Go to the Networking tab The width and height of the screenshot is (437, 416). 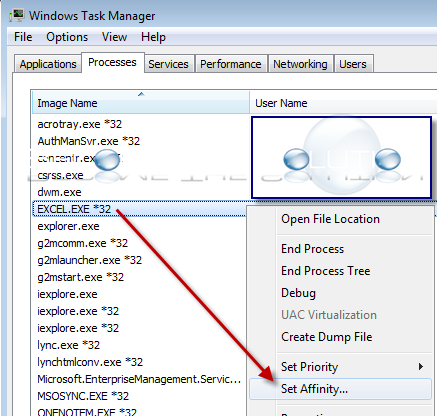tap(300, 64)
